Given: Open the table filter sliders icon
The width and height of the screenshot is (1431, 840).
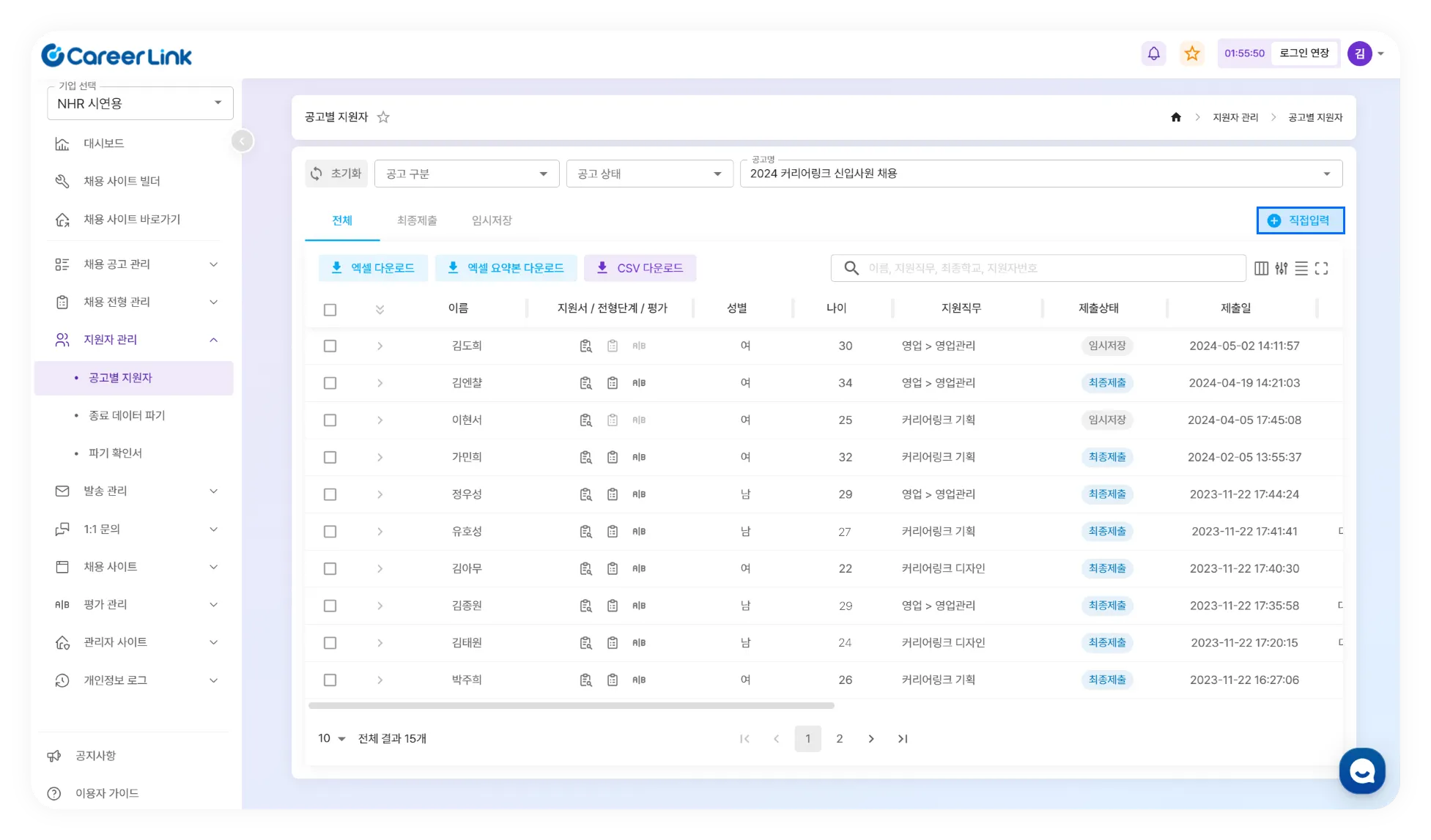Looking at the screenshot, I should pos(1281,269).
